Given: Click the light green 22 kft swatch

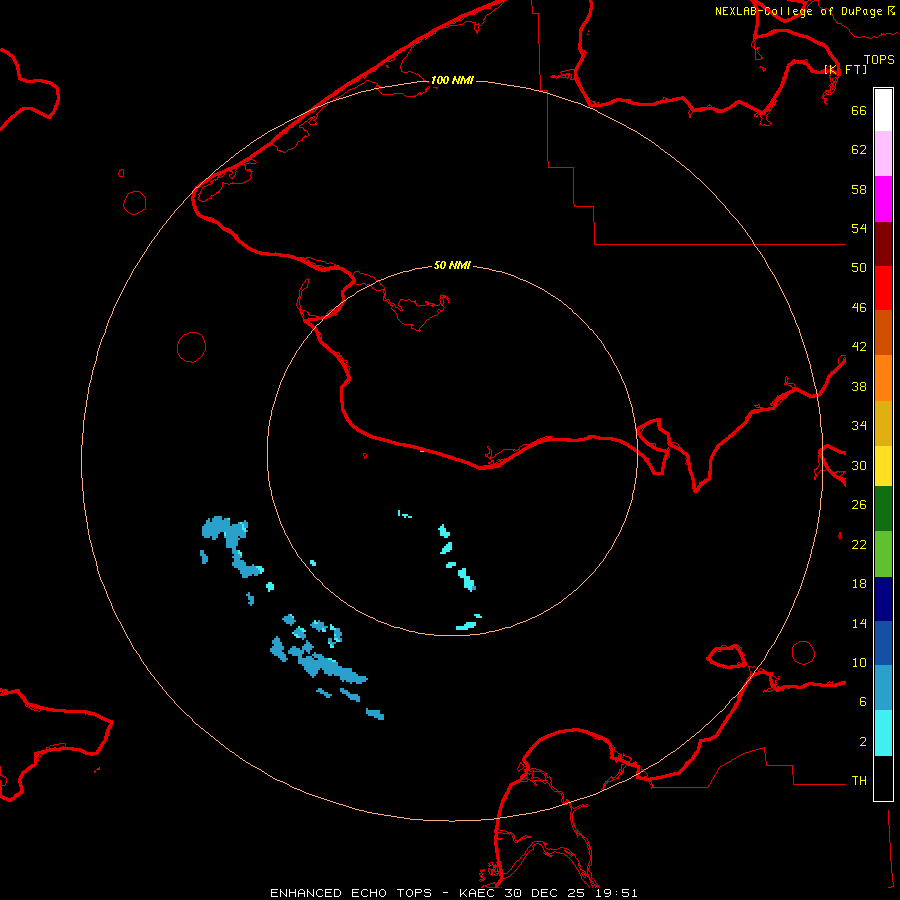Looking at the screenshot, I should (x=883, y=554).
